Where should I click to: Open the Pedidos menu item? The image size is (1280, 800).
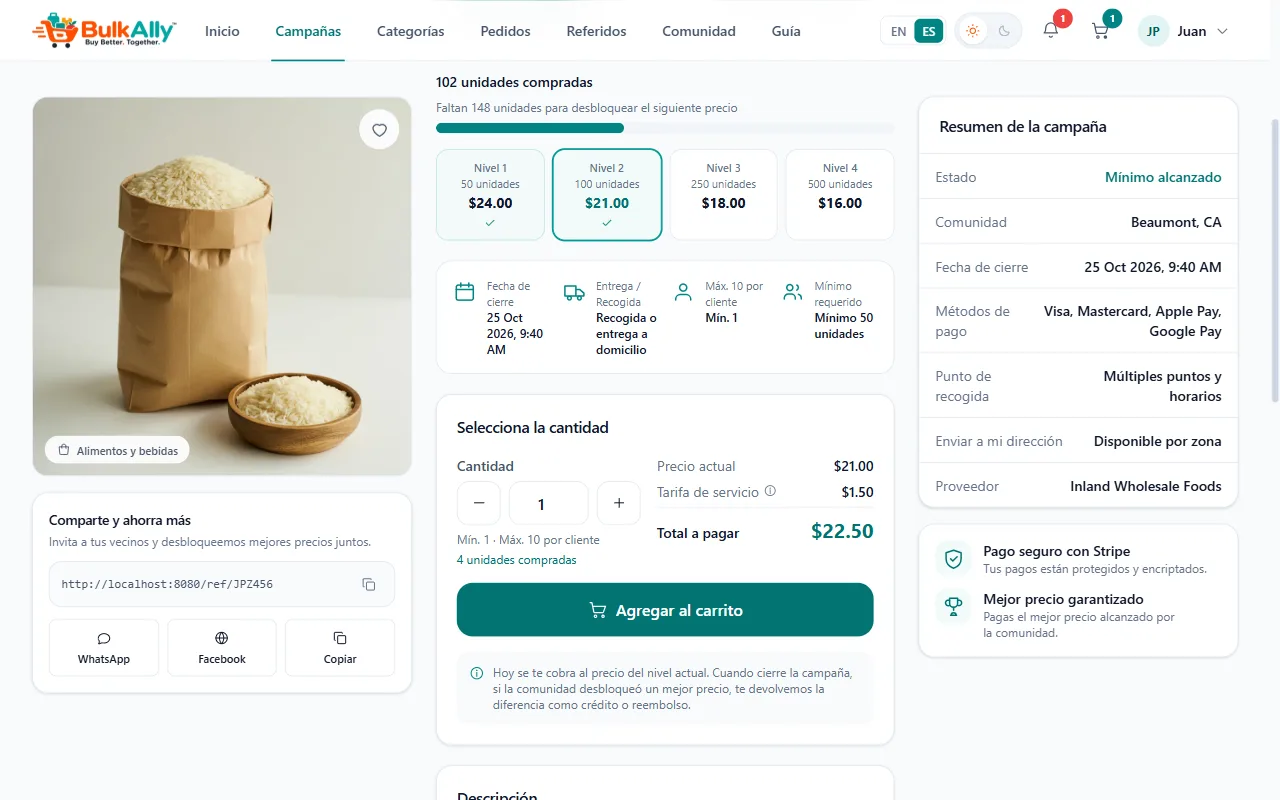pyautogui.click(x=506, y=31)
